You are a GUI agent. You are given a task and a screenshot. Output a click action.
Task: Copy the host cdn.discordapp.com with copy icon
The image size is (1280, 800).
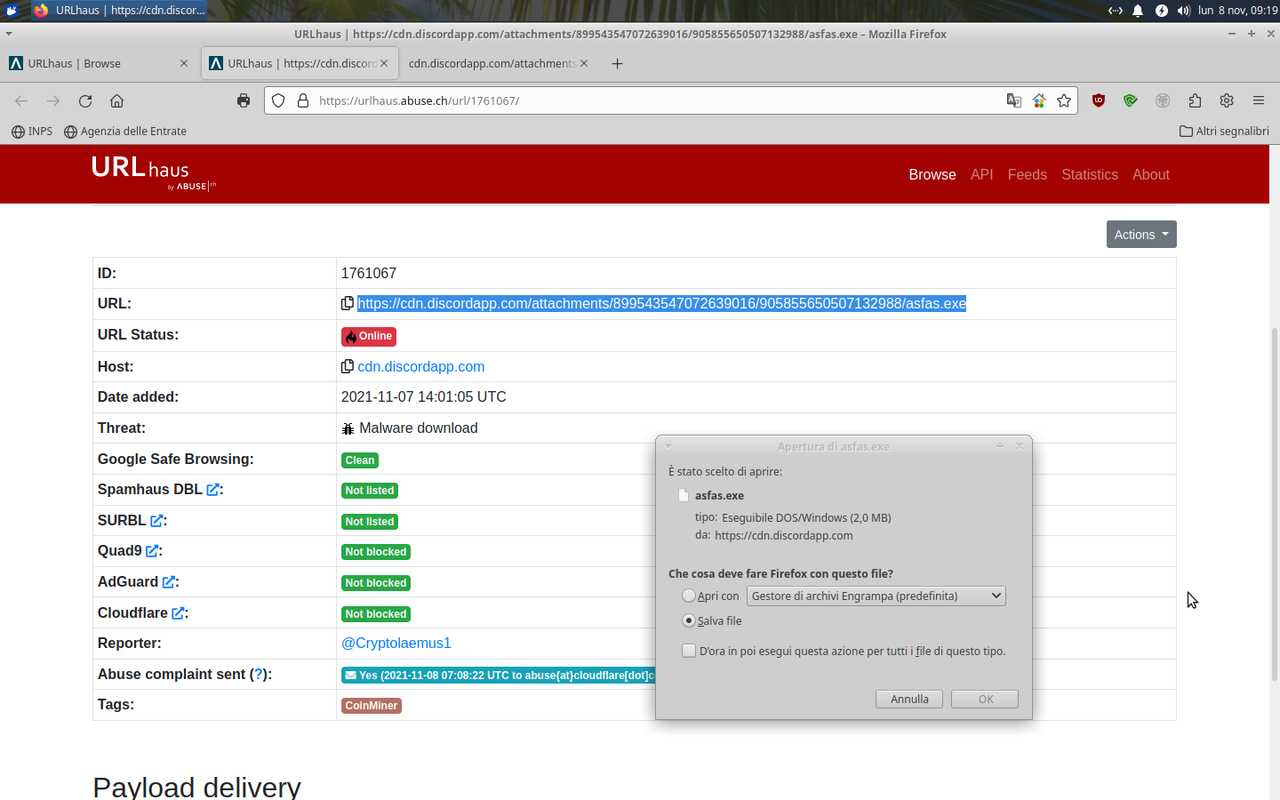tap(347, 367)
